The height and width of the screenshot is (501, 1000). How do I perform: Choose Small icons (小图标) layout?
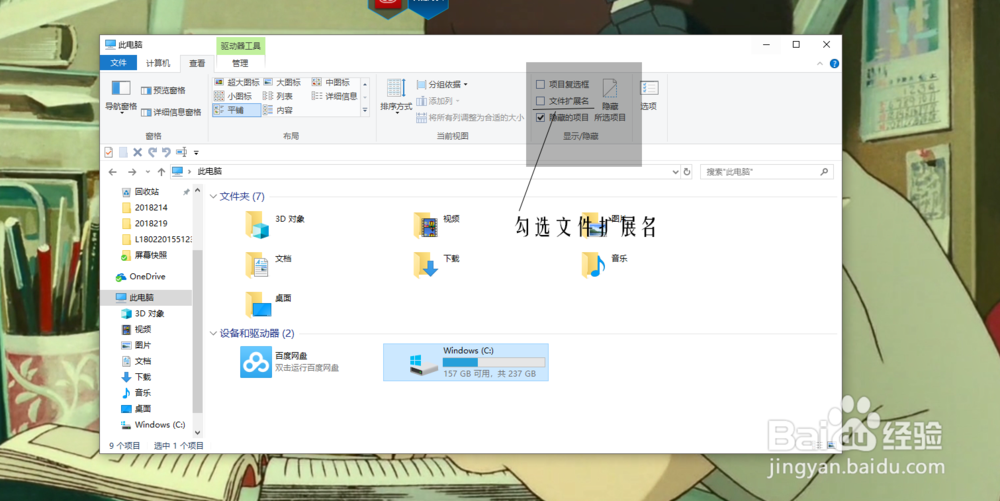233,96
